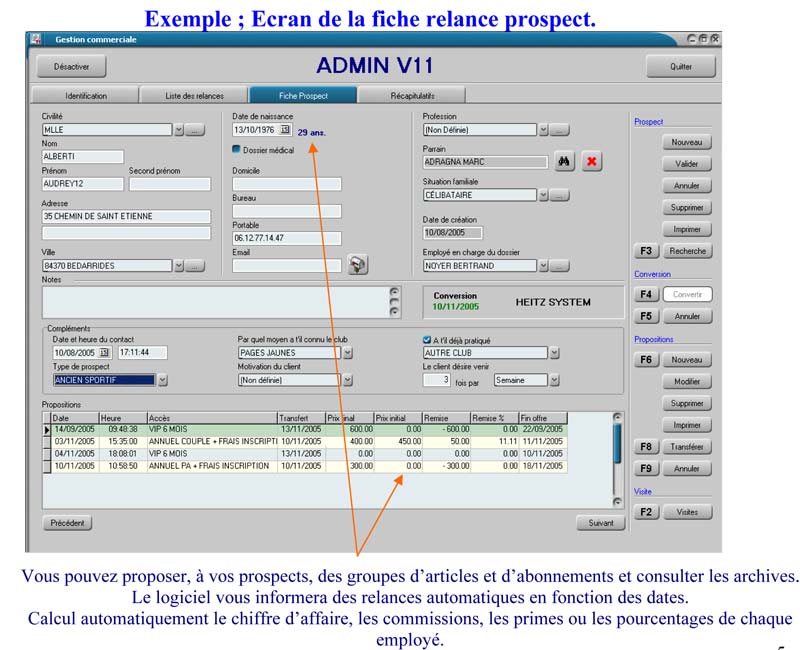Expand the Profession dropdown
This screenshot has width=800, height=650.
tap(543, 130)
